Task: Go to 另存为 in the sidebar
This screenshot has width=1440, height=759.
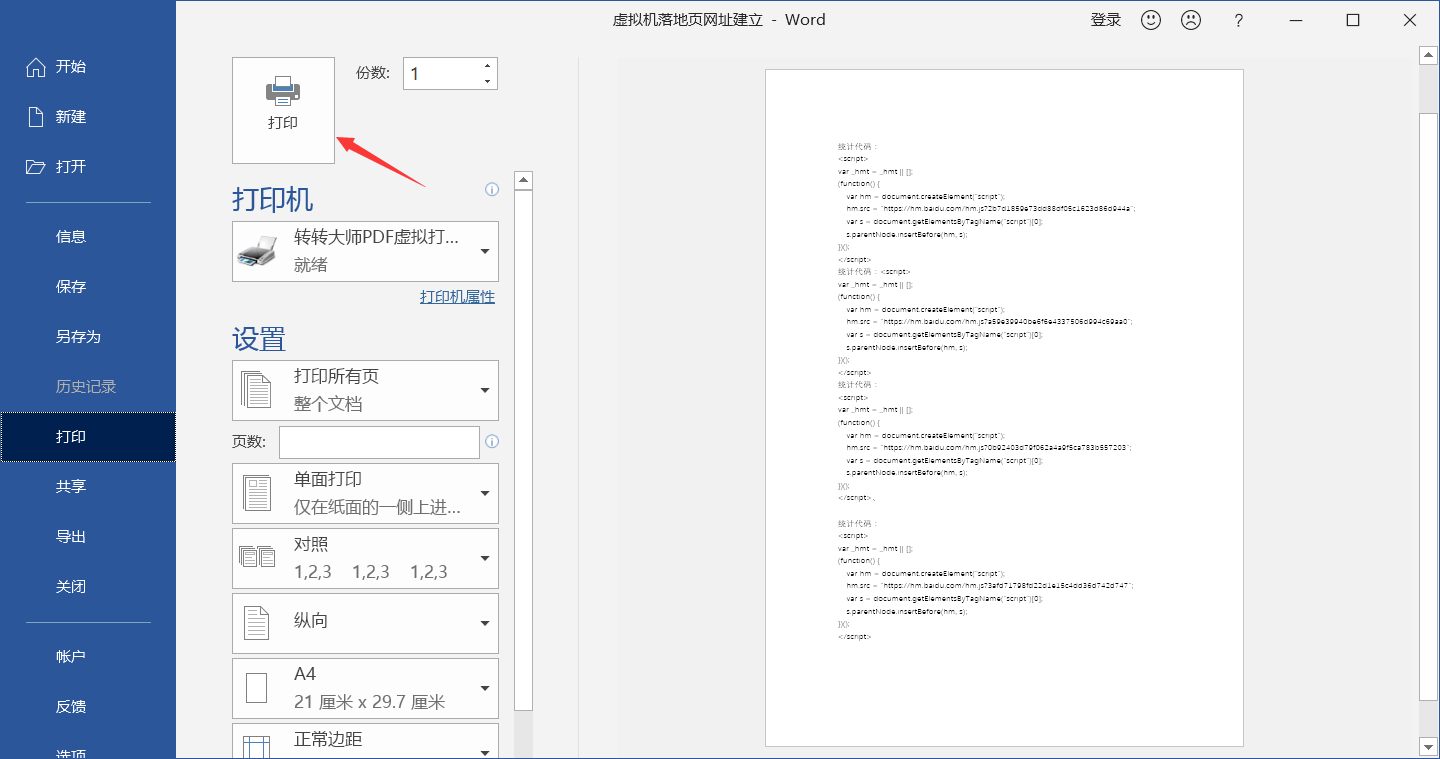Action: point(78,337)
